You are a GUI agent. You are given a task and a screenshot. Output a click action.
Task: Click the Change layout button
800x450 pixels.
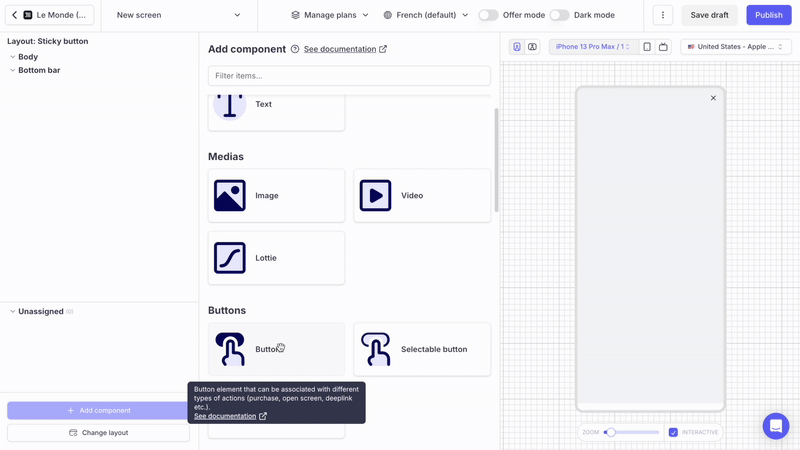click(98, 433)
